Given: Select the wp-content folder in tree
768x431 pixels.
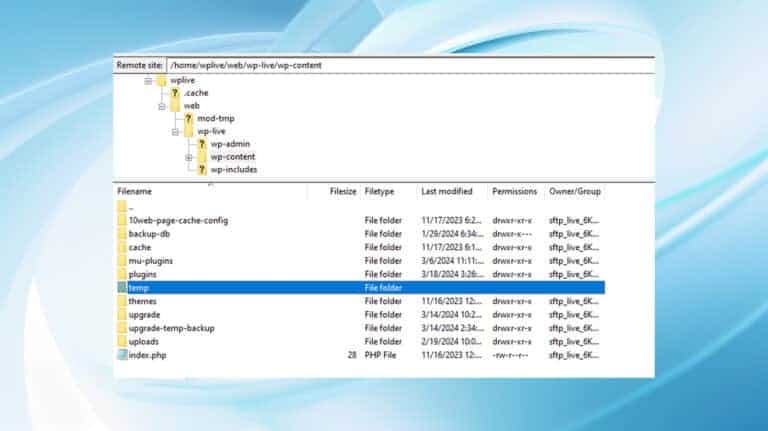Looking at the screenshot, I should point(233,157).
